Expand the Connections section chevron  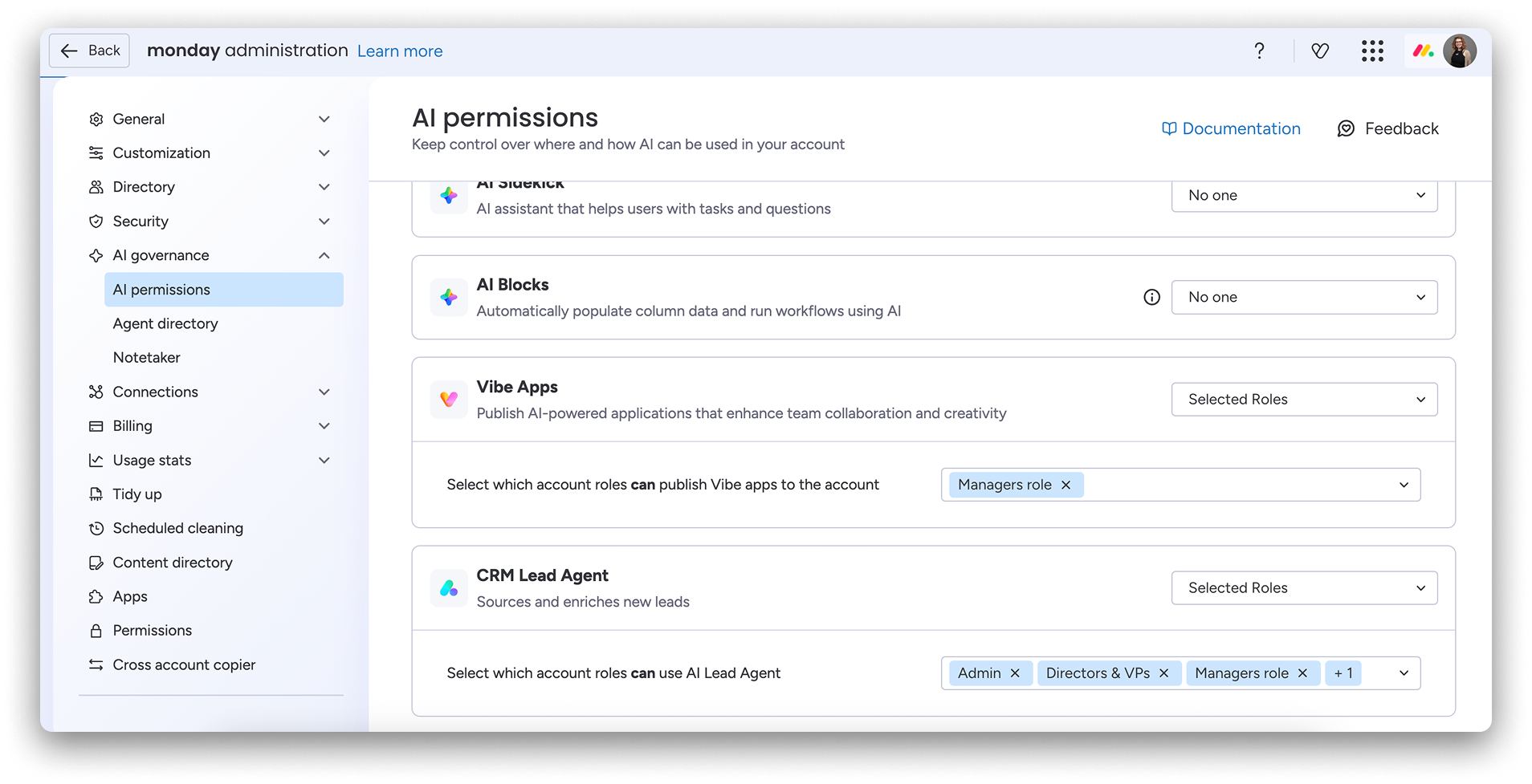click(324, 392)
